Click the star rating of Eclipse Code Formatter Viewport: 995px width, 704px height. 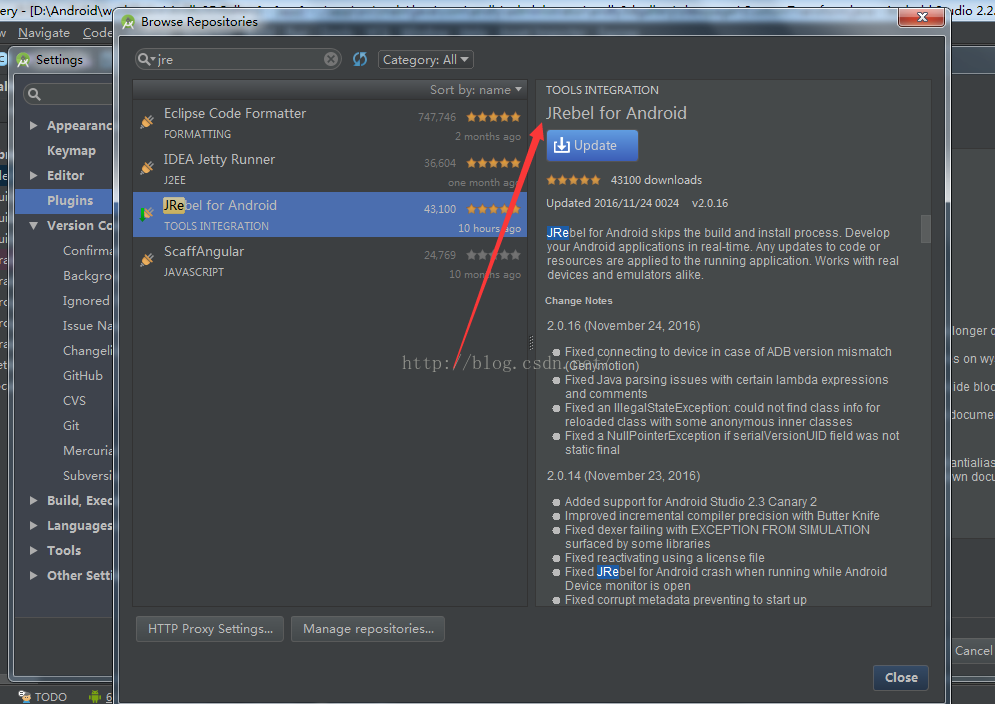pyautogui.click(x=493, y=117)
